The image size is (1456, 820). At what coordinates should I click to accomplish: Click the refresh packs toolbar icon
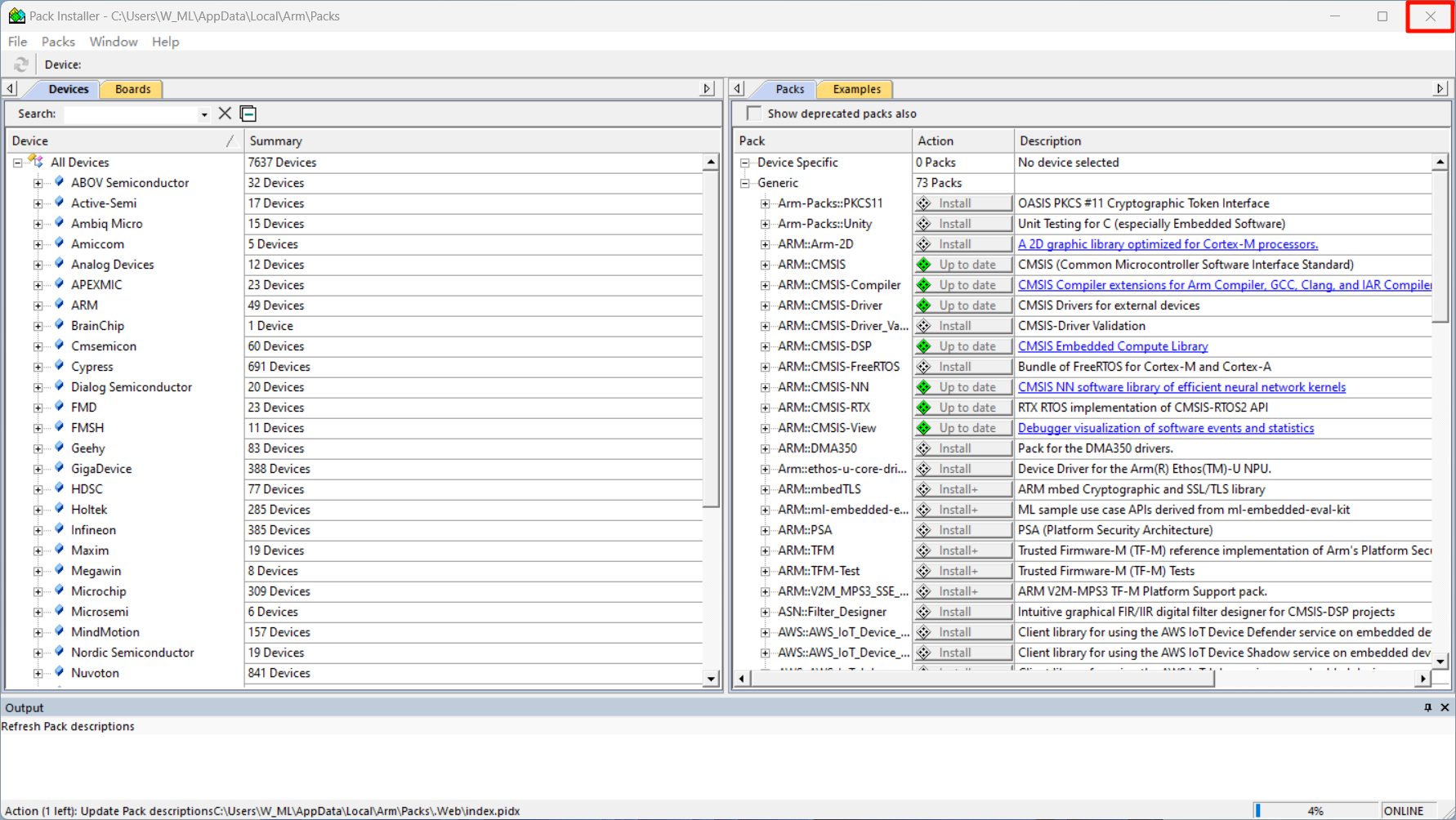(x=21, y=65)
